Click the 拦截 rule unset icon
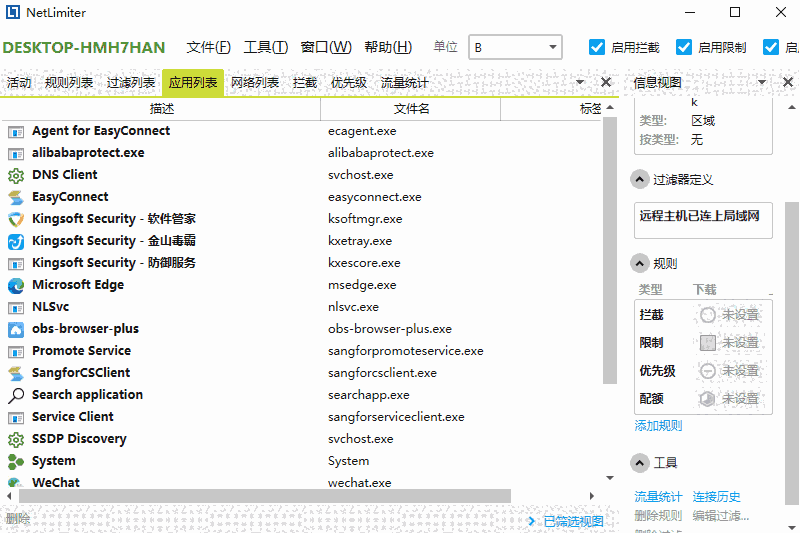Viewport: 800px width, 533px height. pos(708,315)
